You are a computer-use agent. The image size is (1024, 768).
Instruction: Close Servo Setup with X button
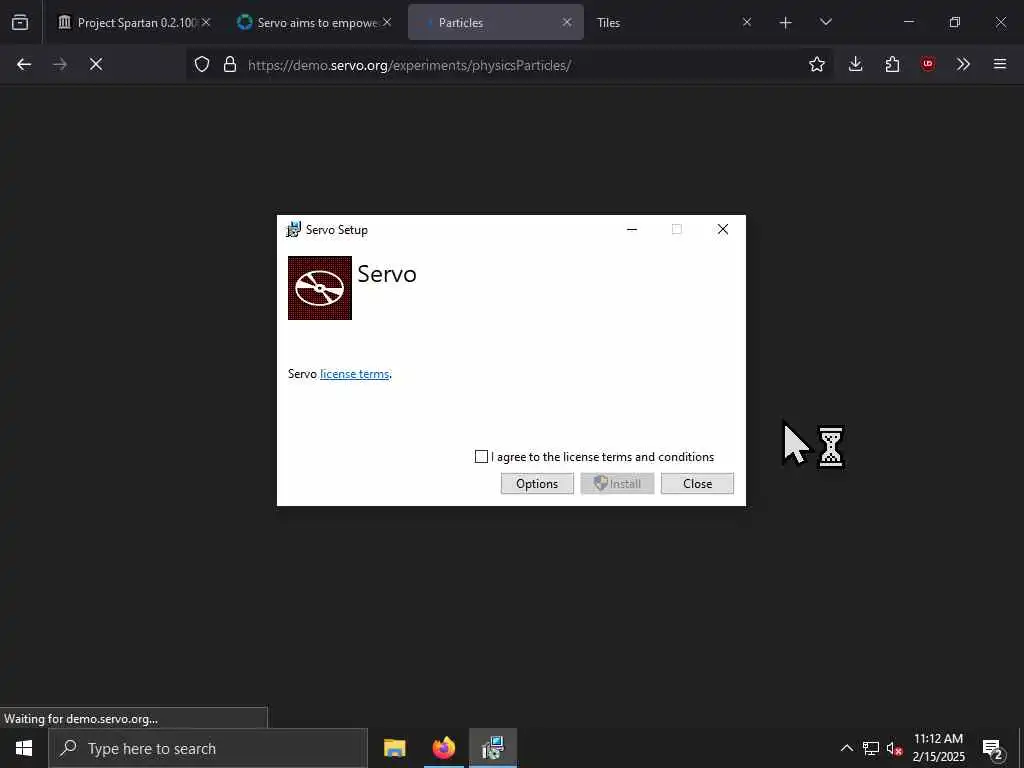click(x=723, y=229)
